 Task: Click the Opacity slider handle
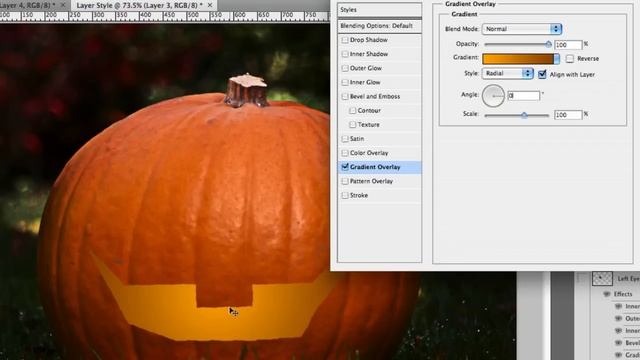click(x=549, y=44)
